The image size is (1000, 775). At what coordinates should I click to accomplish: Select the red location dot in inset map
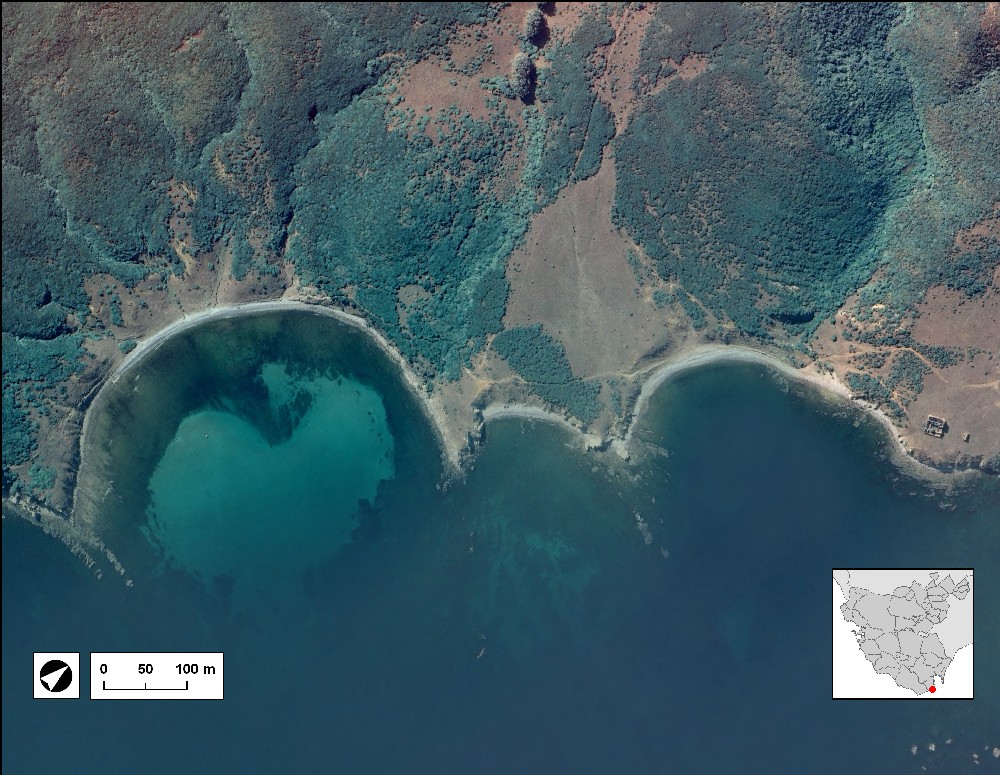coord(932,690)
